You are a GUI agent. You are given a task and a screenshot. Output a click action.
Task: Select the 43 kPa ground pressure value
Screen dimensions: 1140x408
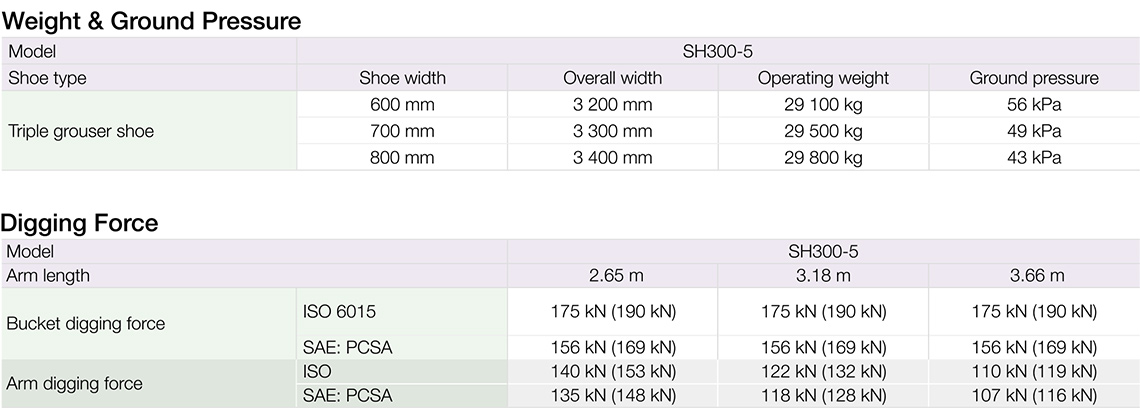coord(1034,157)
